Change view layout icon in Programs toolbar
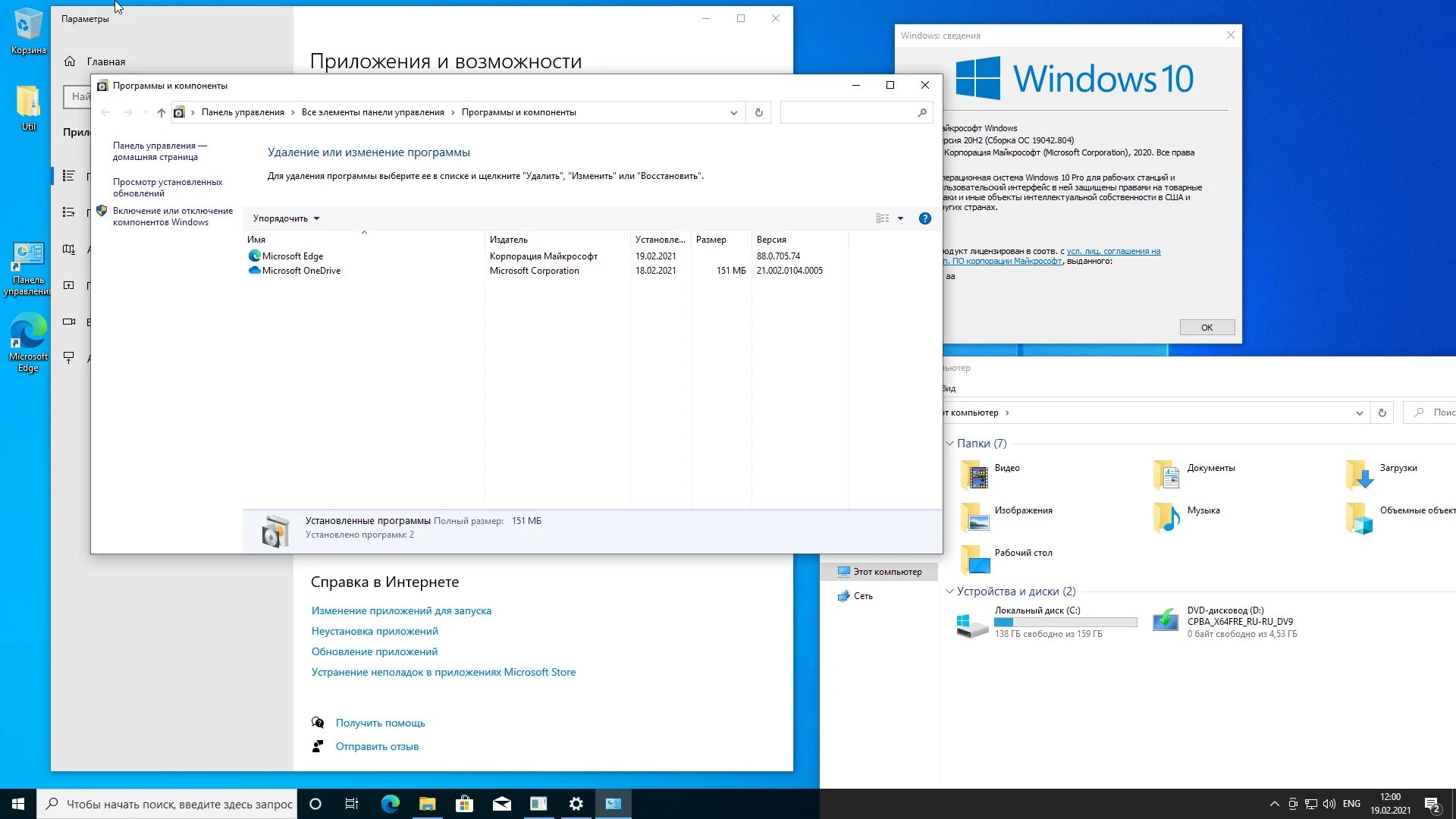Screen dimensions: 1456x819 [883, 218]
